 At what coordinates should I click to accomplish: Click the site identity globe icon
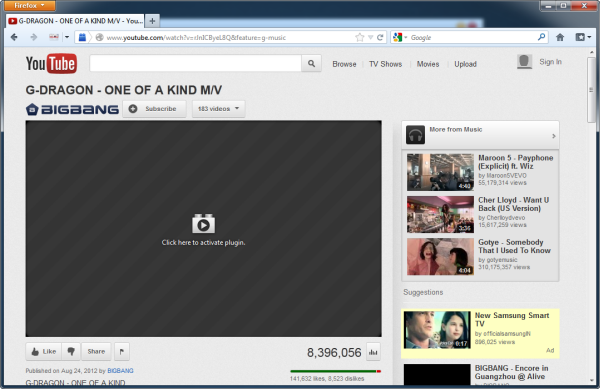coord(99,37)
